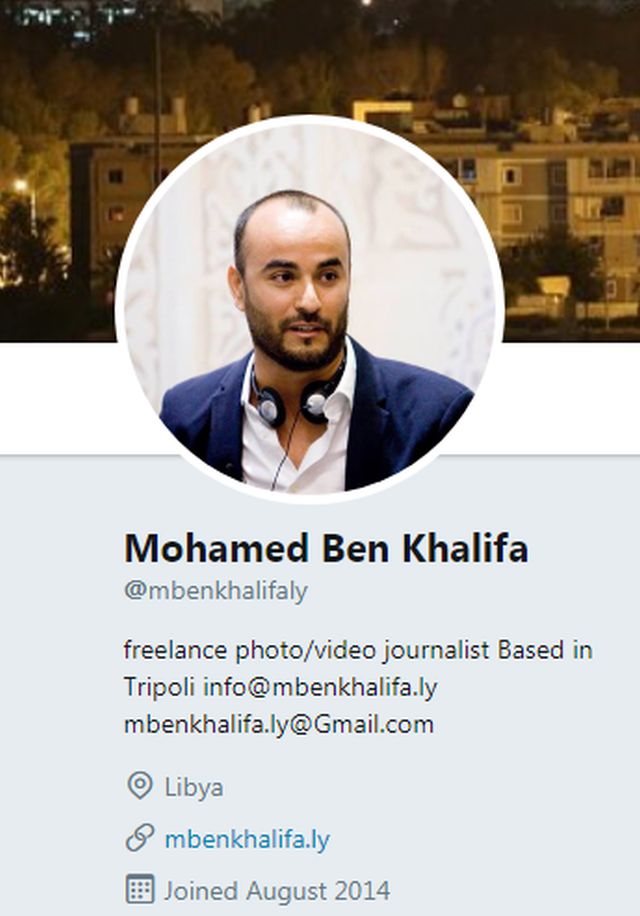Screen dimensions: 640x916
Task: Click the headphones in the profile picture
Action: [298, 396]
